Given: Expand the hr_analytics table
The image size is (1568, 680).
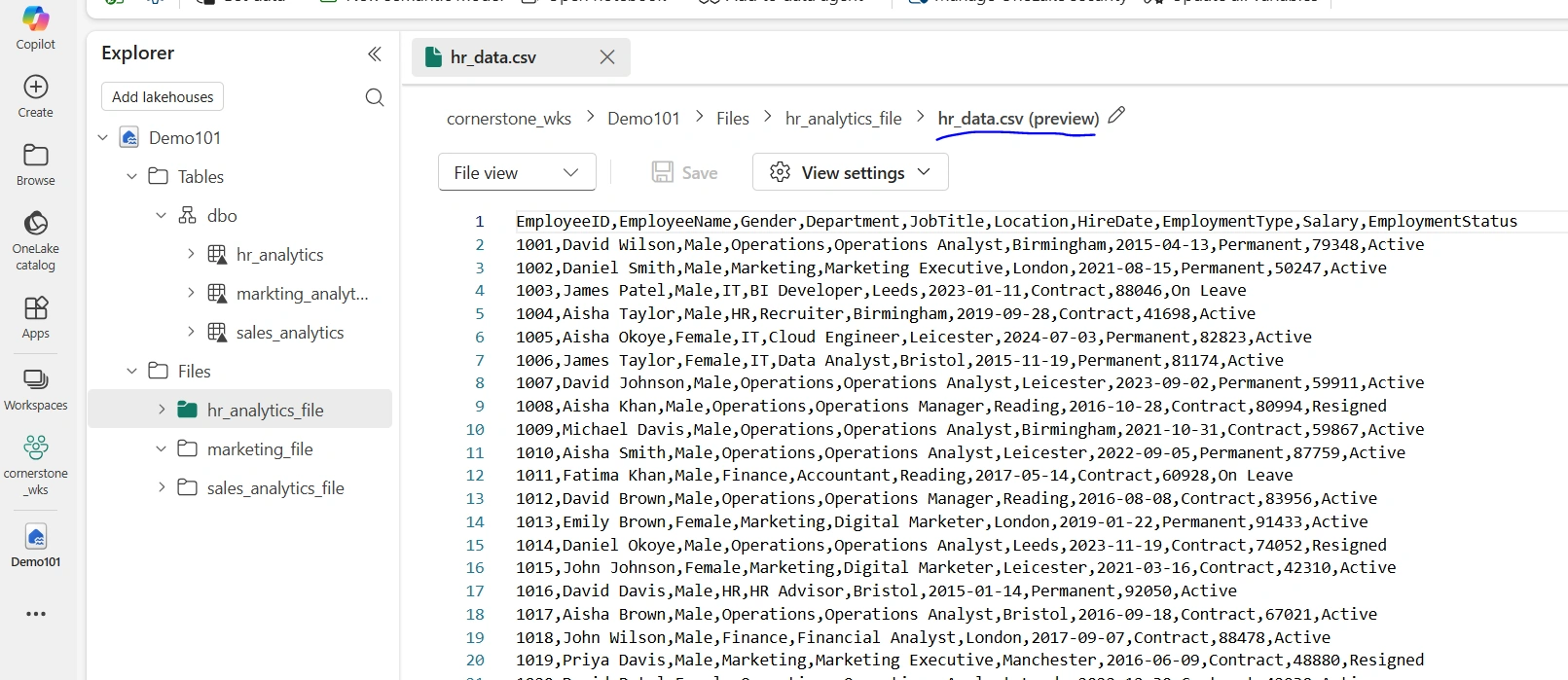Looking at the screenshot, I should click(191, 254).
